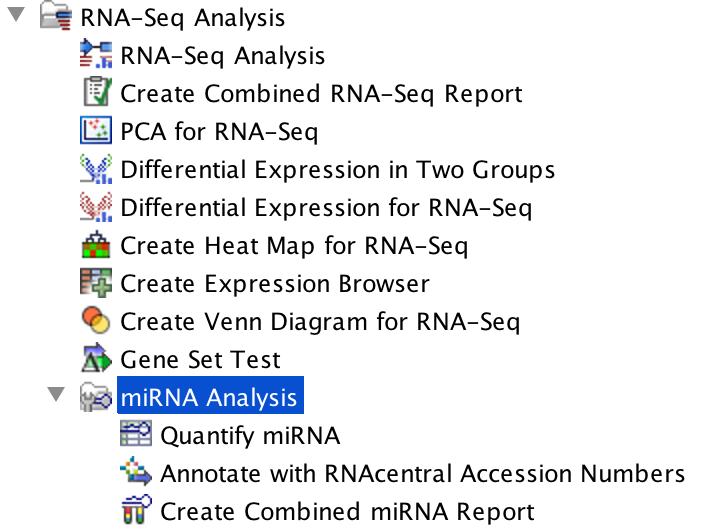712x528 pixels.
Task: Collapse the RNA-Seq Analysis folder
Action: pyautogui.click(x=16, y=15)
